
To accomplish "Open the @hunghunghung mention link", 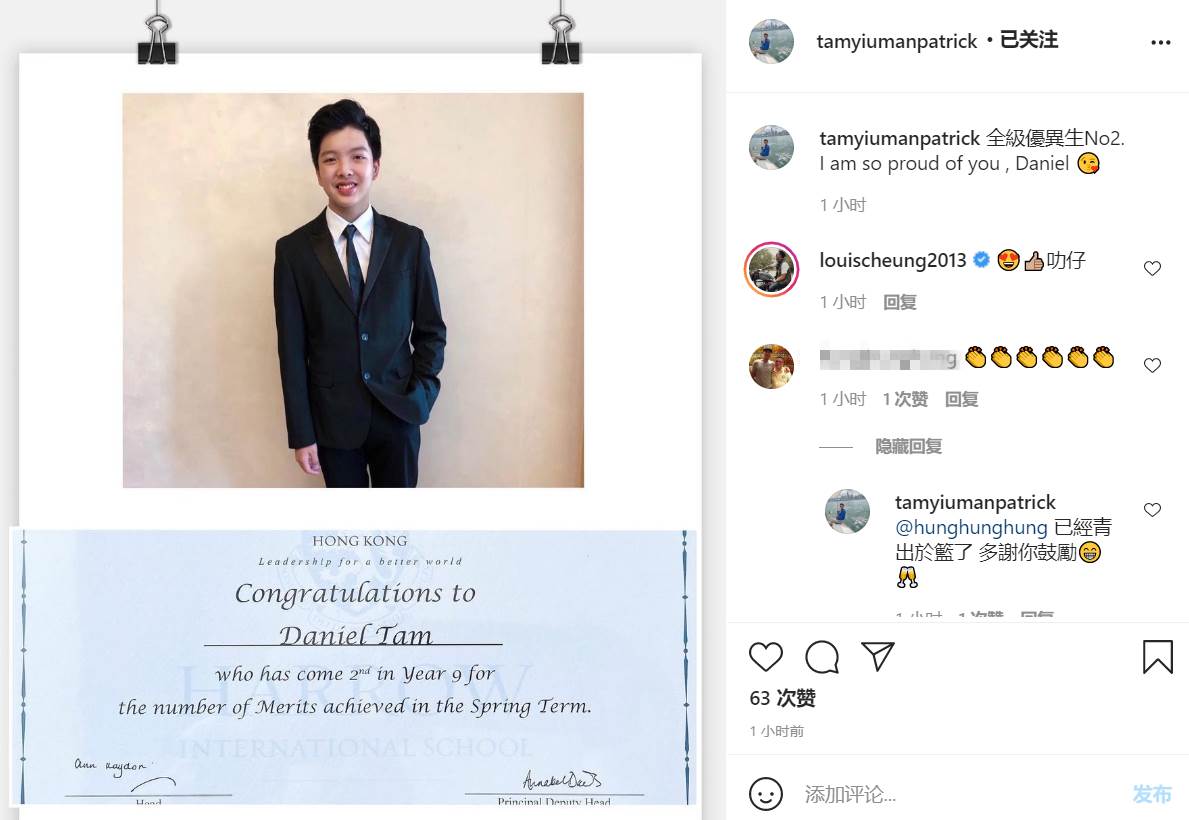I will tap(971, 527).
